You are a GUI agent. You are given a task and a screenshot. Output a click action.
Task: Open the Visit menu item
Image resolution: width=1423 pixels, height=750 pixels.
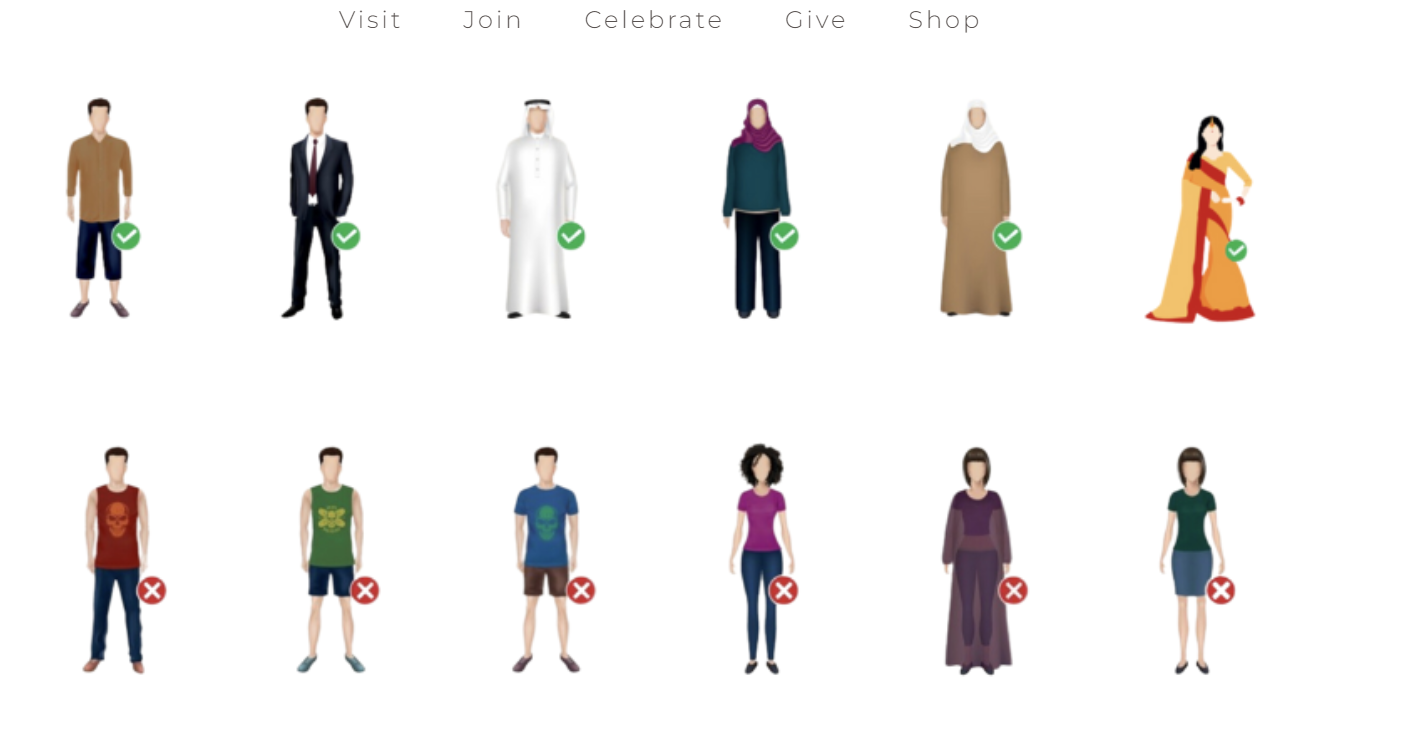tap(370, 20)
